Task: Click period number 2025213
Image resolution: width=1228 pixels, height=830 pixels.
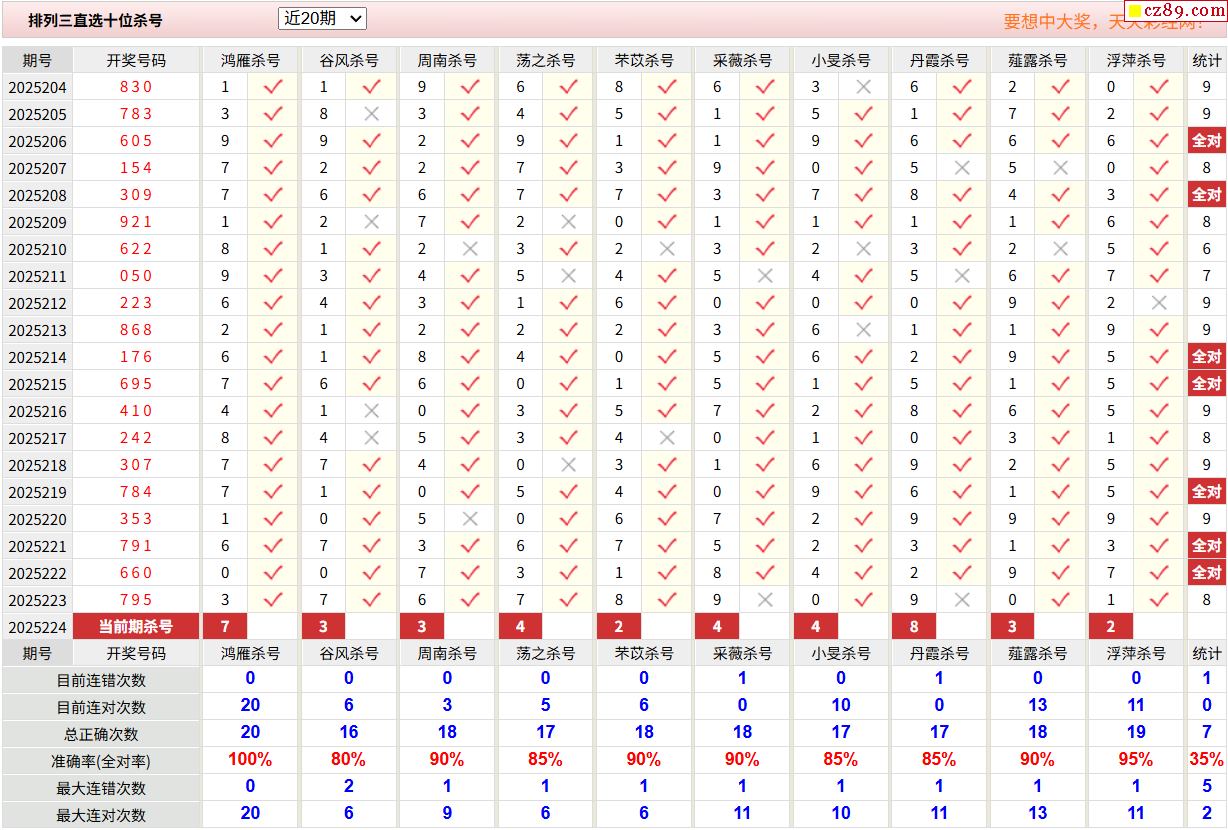Action: (38, 330)
